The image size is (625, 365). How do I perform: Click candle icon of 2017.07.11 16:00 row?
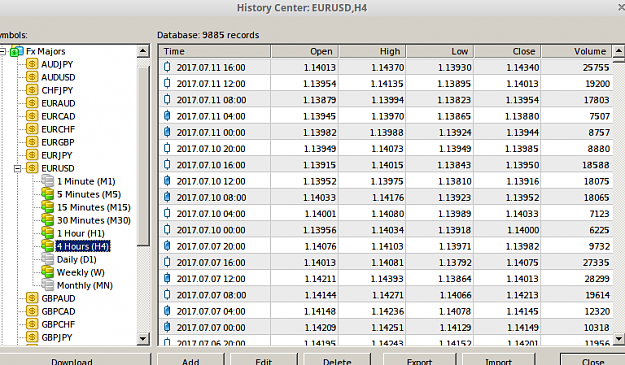pyautogui.click(x=167, y=67)
